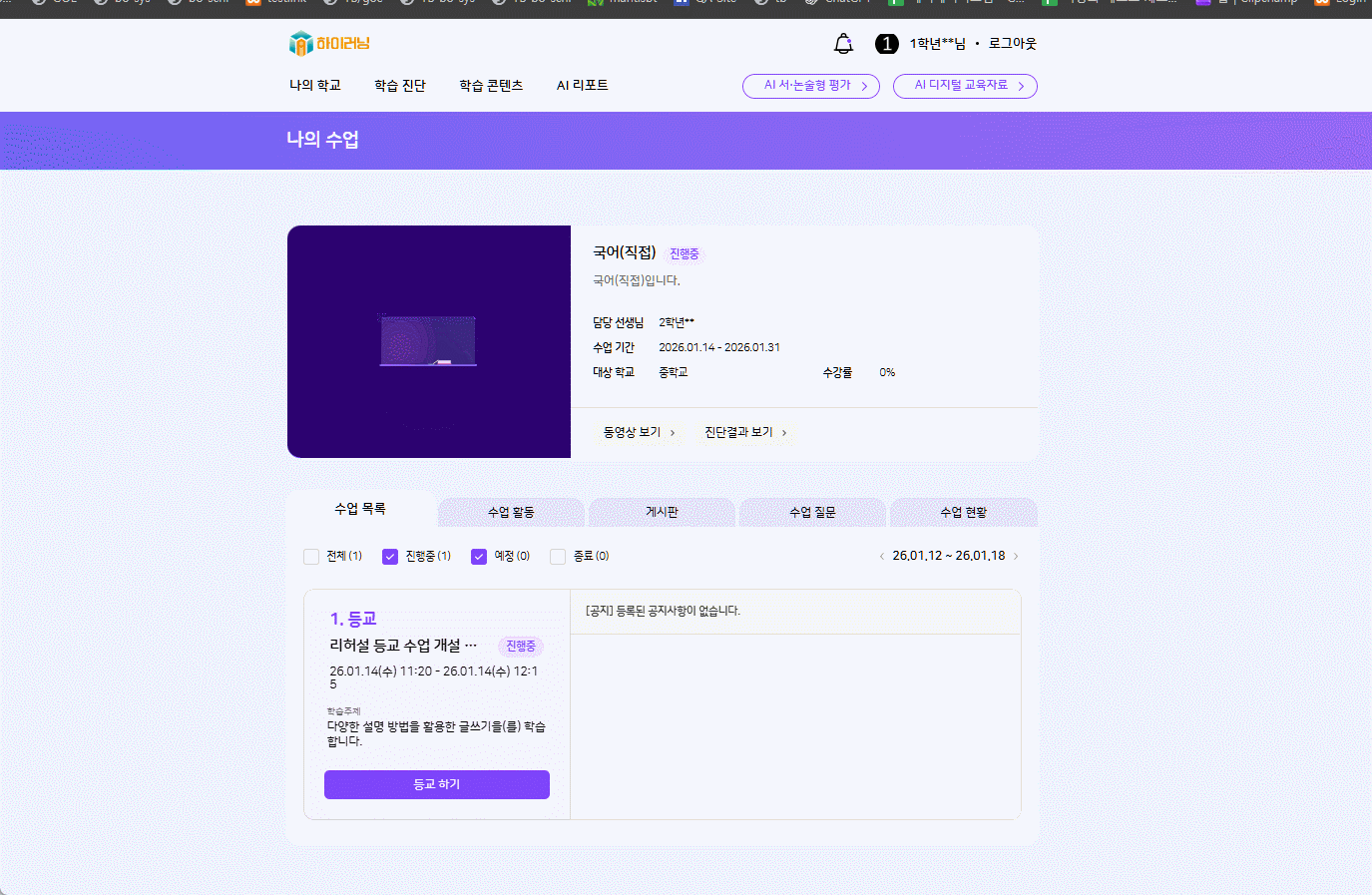1372x895 pixels.
Task: Enable the 종료 (0) filter checkbox
Action: coord(558,557)
